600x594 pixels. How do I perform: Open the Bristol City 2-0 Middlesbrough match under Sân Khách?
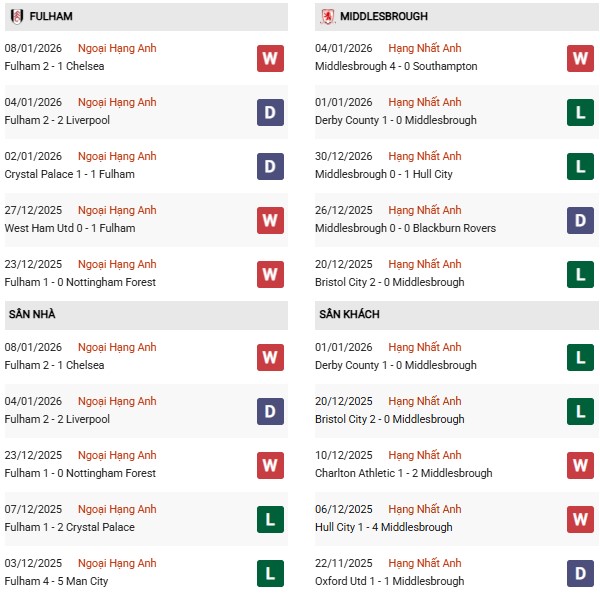[x=389, y=419]
